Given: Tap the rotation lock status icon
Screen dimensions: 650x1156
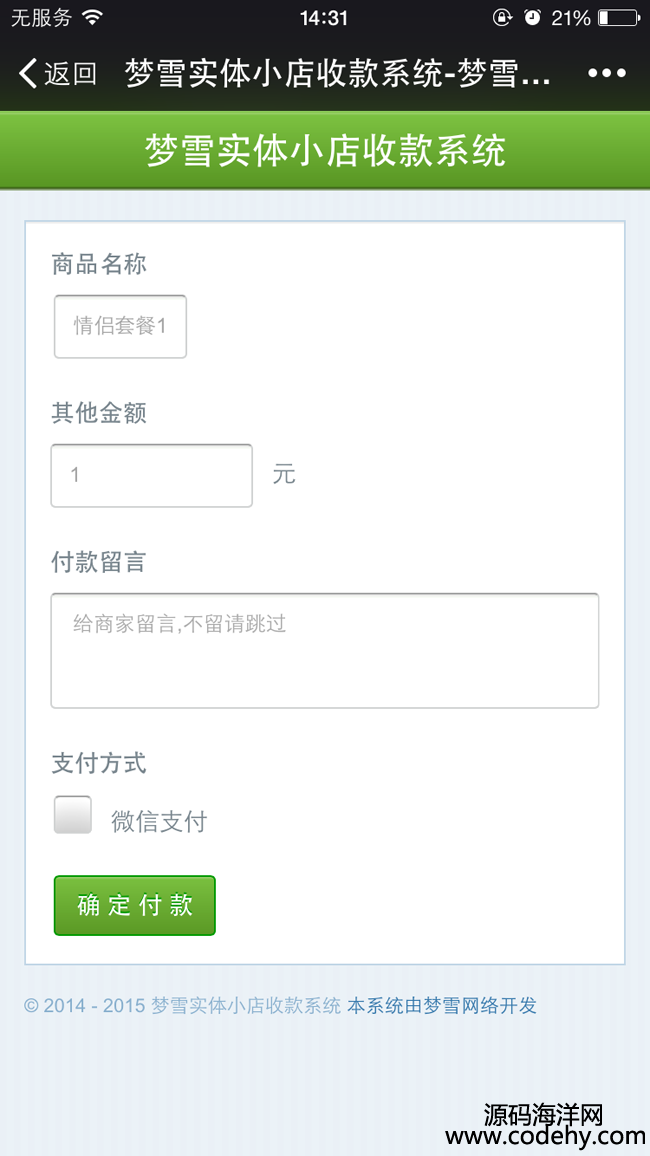Looking at the screenshot, I should [x=503, y=18].
